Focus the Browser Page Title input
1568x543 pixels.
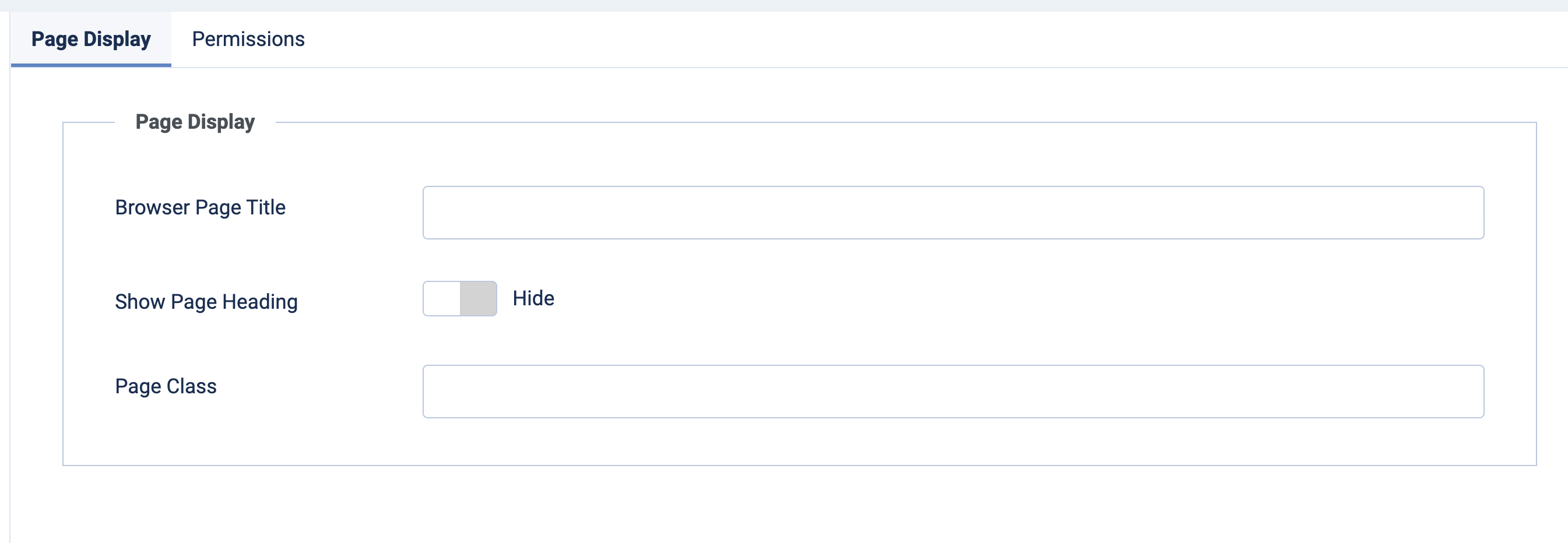point(952,213)
